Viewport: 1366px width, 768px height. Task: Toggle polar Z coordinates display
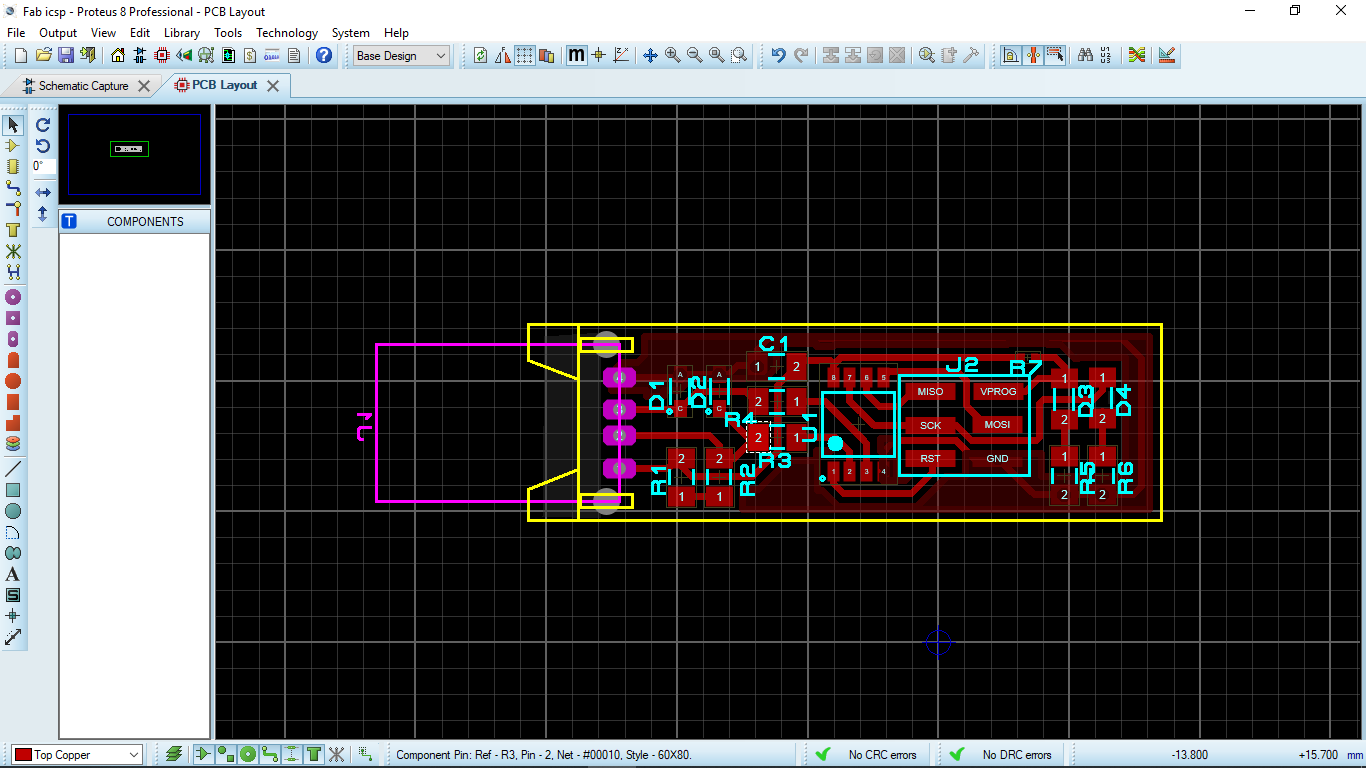click(621, 56)
